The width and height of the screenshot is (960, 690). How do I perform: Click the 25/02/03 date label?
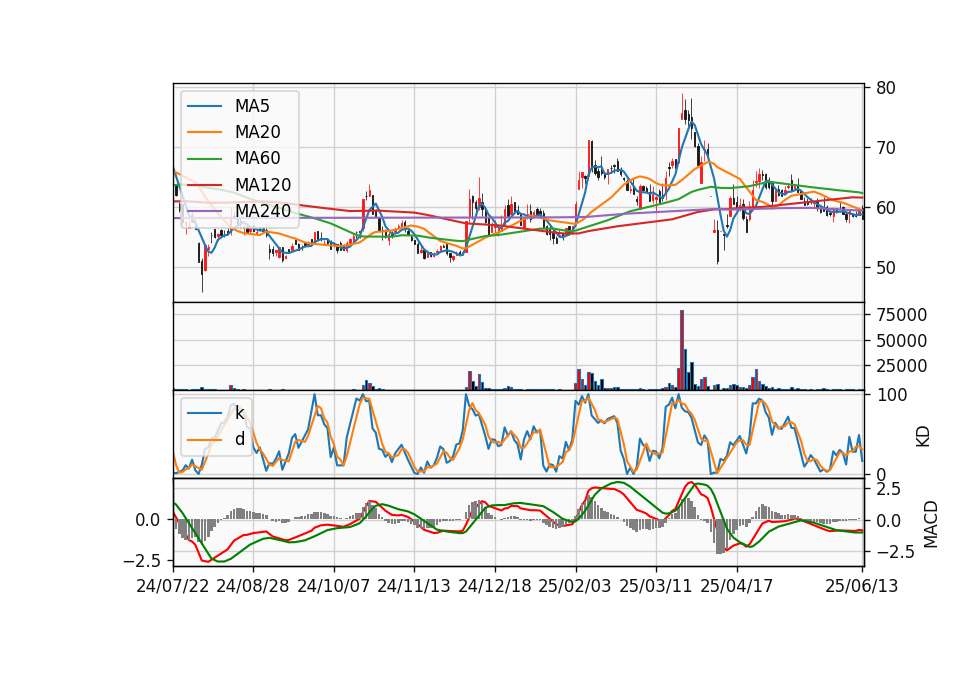click(x=575, y=587)
